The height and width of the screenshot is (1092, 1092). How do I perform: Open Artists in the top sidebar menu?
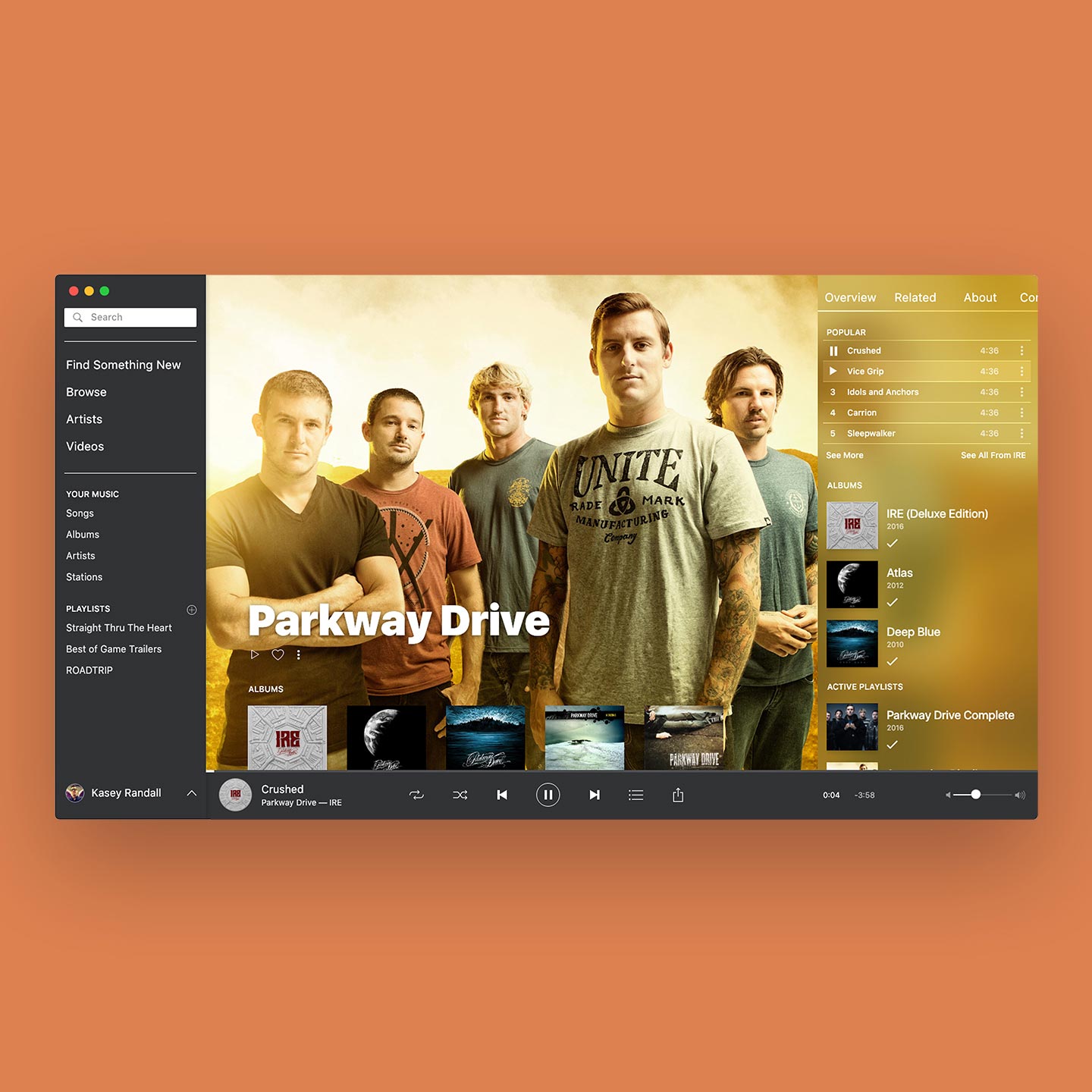[84, 419]
